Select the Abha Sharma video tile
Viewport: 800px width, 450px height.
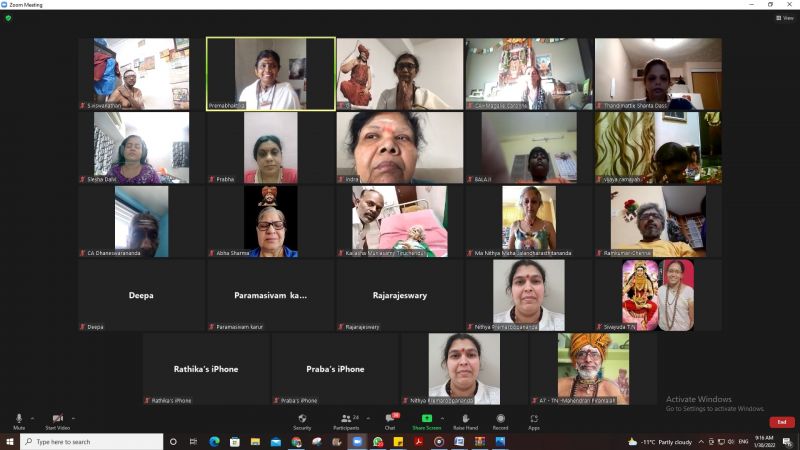[x=270, y=221]
